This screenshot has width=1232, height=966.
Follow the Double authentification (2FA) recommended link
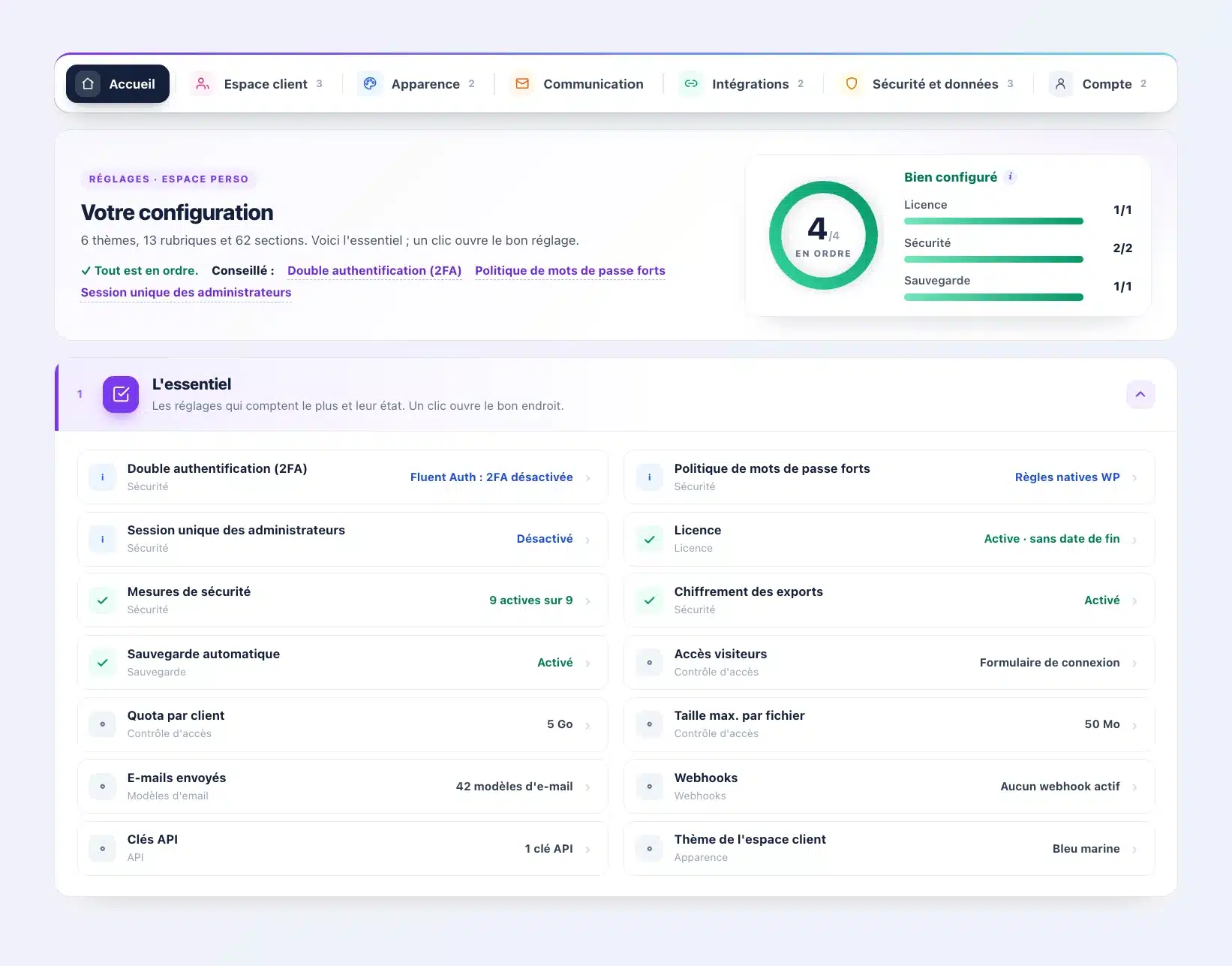[x=374, y=270]
